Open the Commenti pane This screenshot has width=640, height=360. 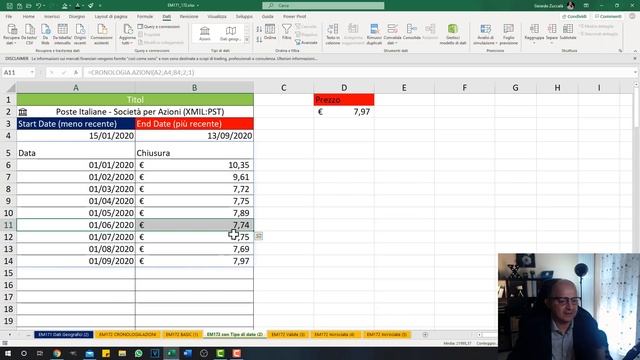pyautogui.click(x=608, y=16)
